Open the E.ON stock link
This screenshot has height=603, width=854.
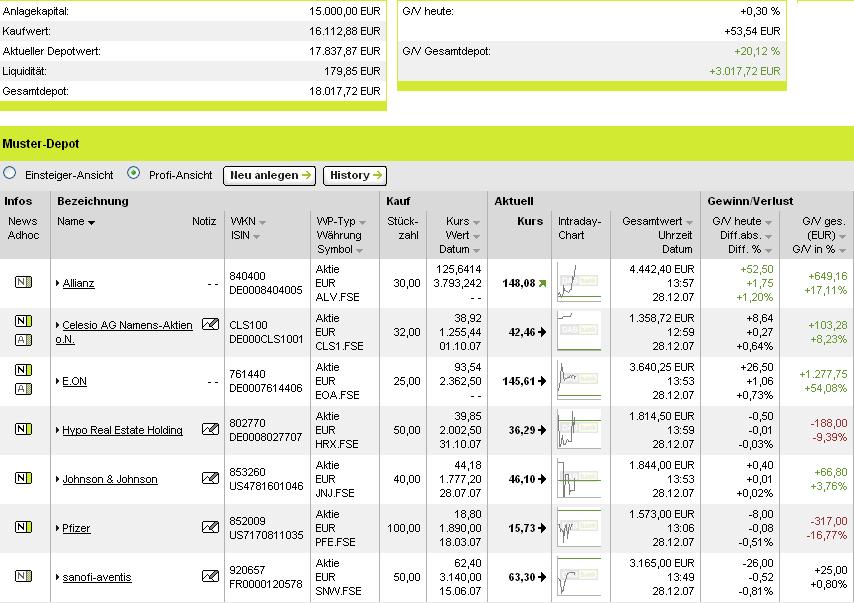click(x=75, y=381)
